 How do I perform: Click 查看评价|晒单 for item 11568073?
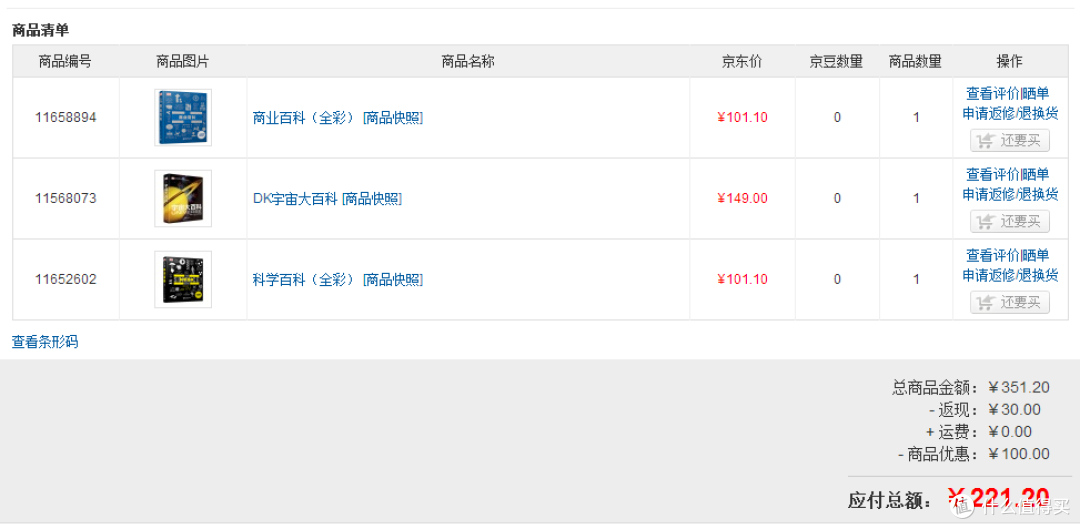click(1008, 174)
